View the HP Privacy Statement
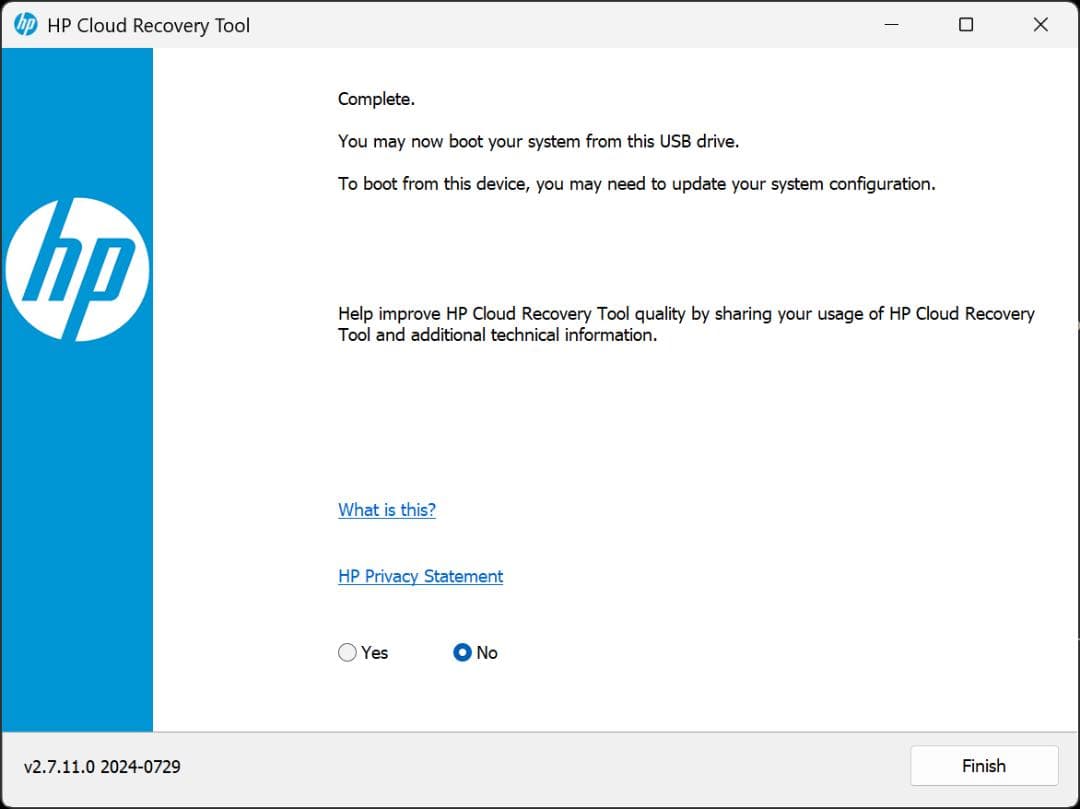1080x809 pixels. coord(420,576)
